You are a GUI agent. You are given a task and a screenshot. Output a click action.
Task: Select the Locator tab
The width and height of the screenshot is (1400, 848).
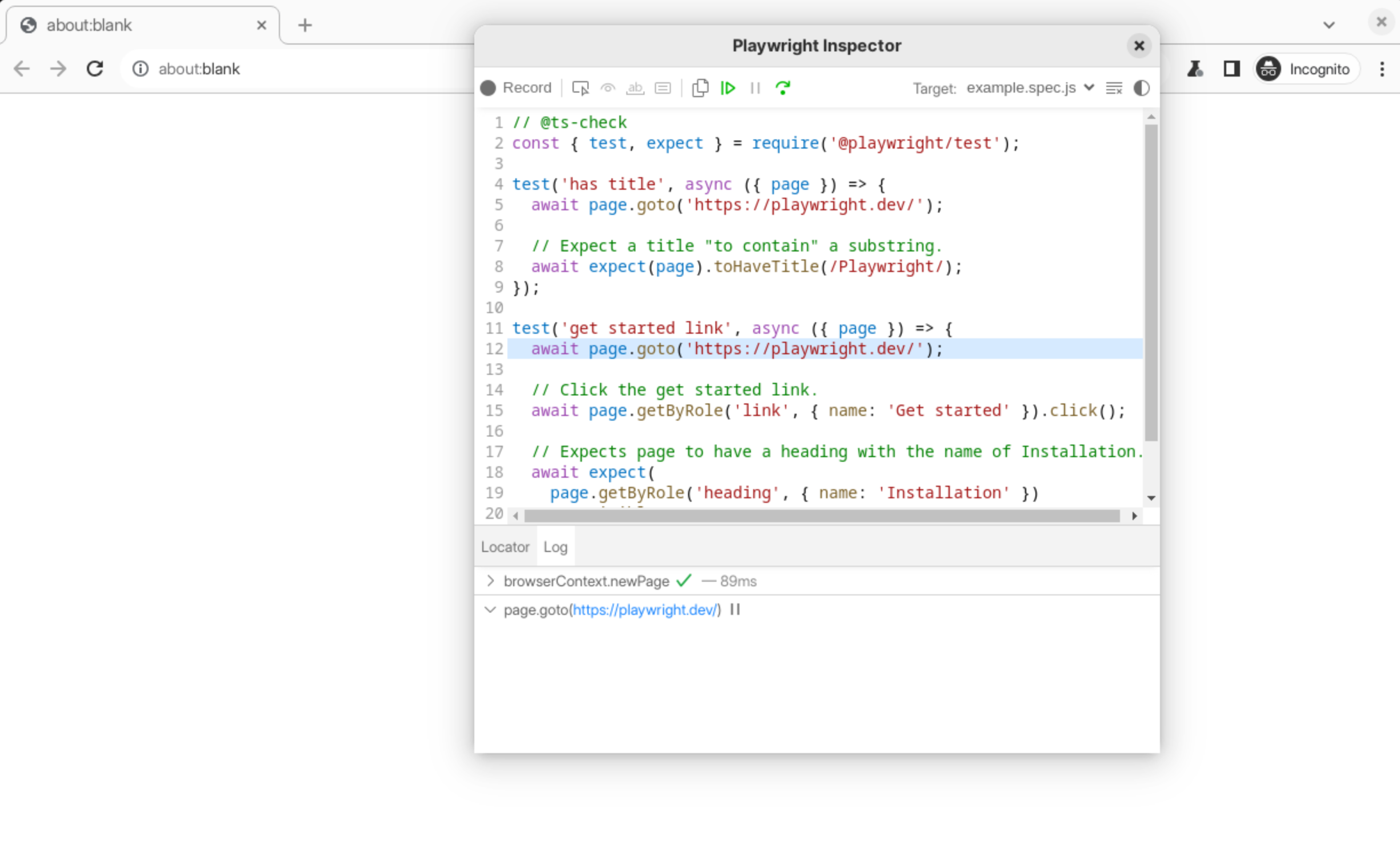[505, 547]
